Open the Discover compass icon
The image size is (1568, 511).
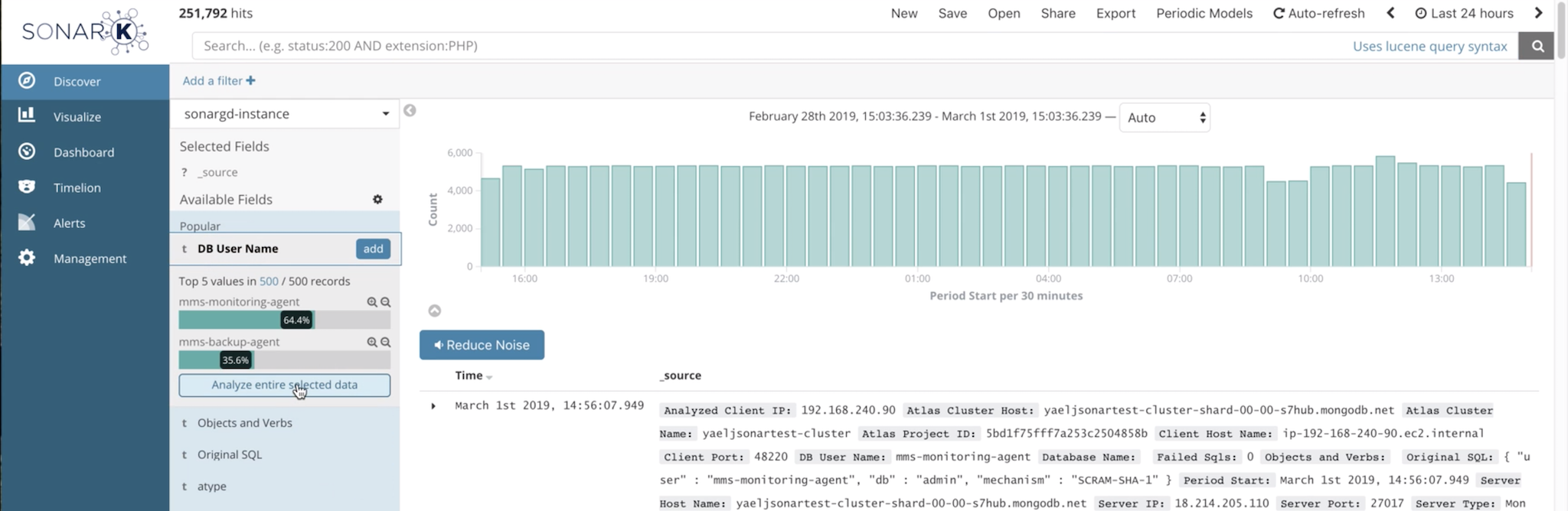pyautogui.click(x=27, y=80)
